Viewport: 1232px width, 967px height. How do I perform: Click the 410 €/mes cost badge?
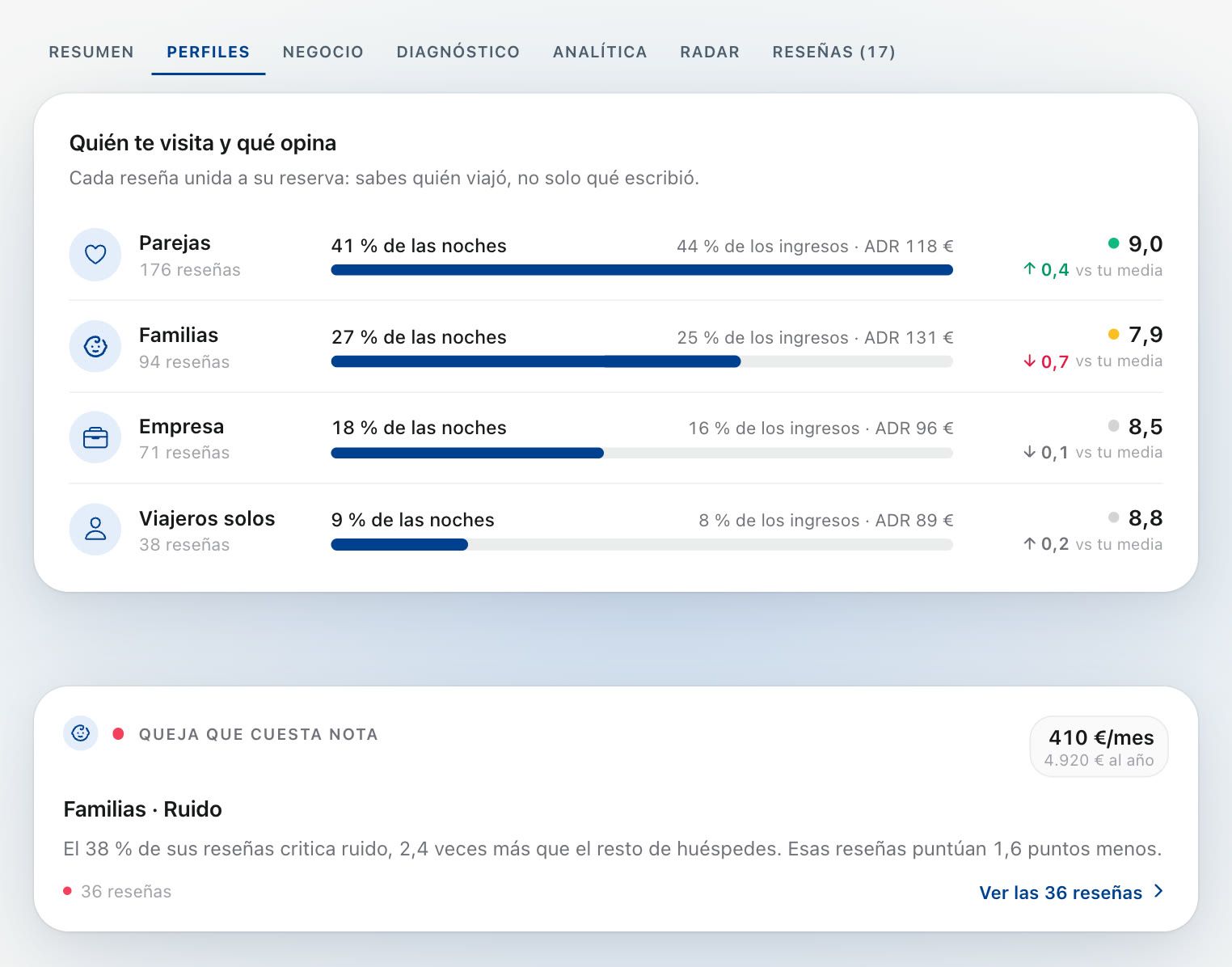point(1099,746)
